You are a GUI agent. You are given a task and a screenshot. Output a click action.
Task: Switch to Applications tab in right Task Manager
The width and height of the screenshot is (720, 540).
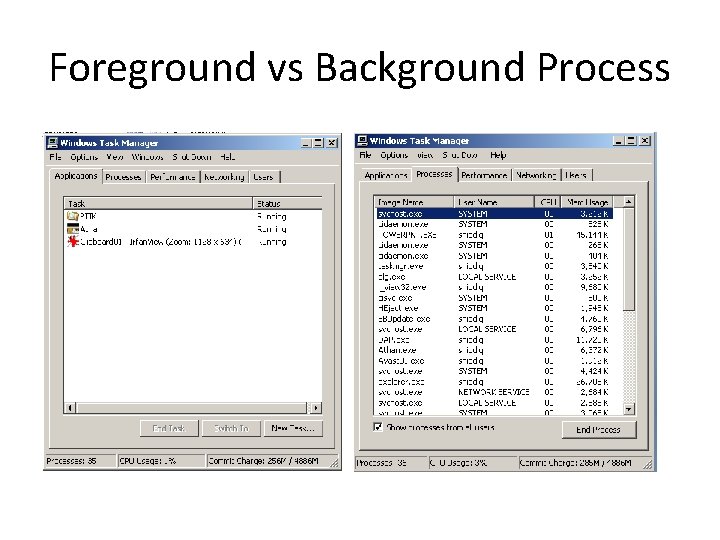coord(386,175)
